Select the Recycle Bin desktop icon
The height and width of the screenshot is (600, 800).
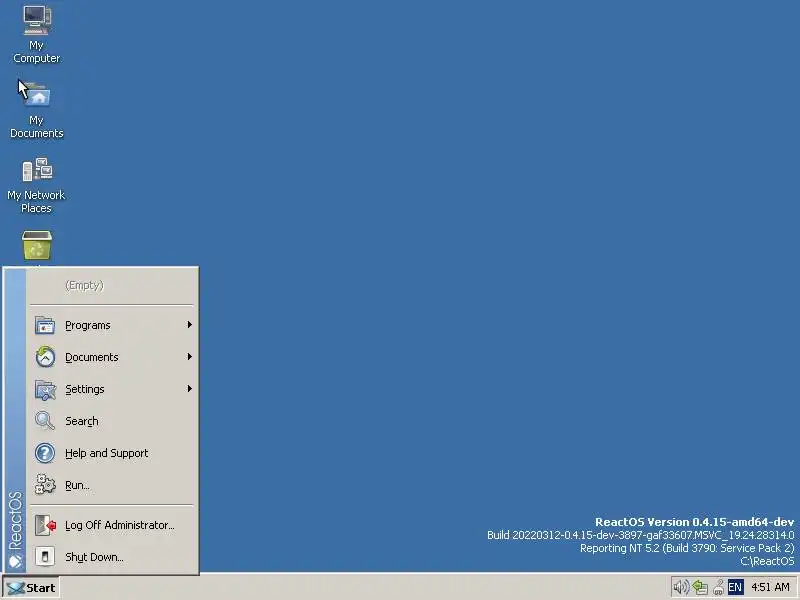coord(37,246)
